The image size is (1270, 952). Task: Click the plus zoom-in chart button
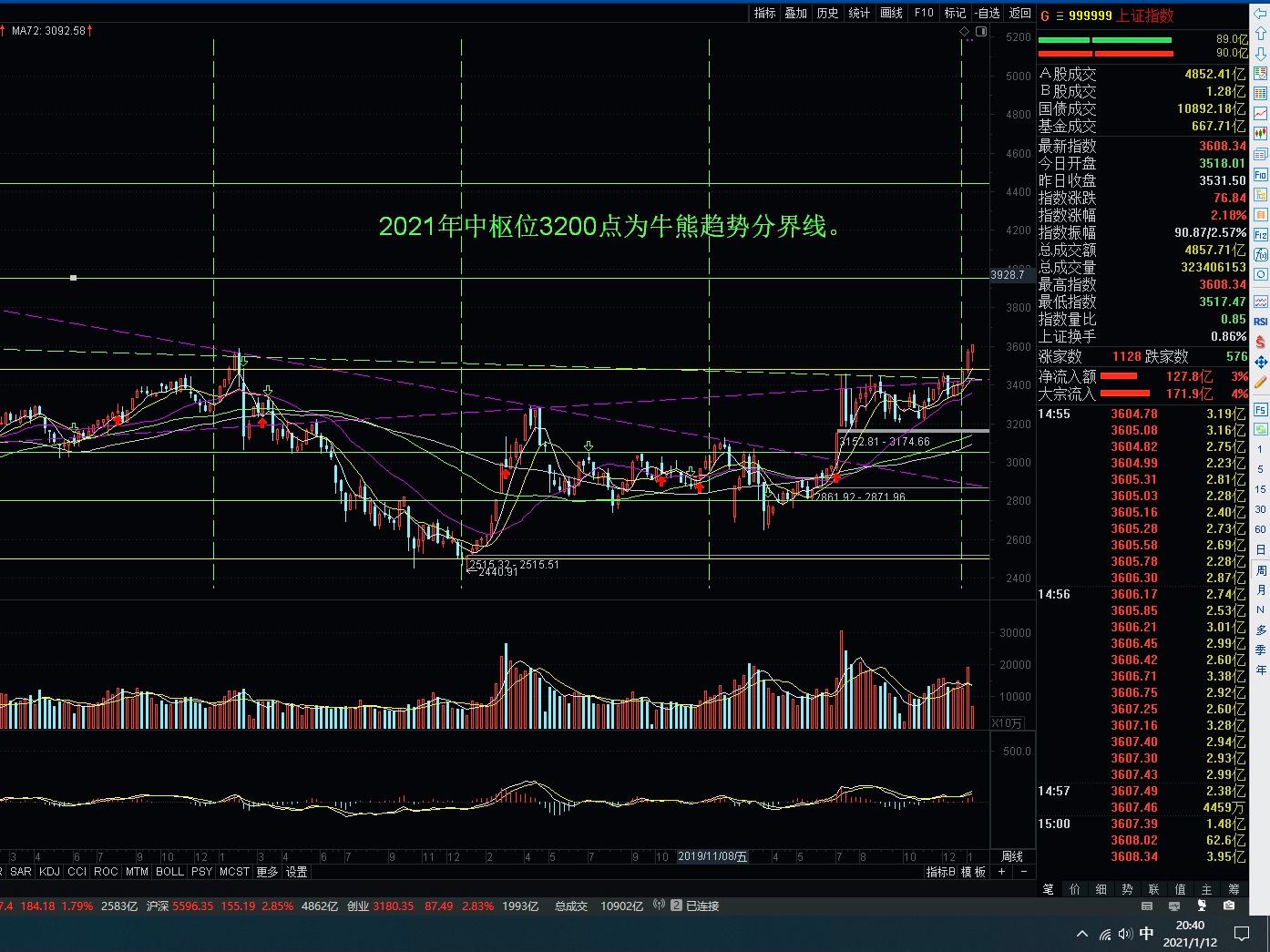click(x=1001, y=872)
